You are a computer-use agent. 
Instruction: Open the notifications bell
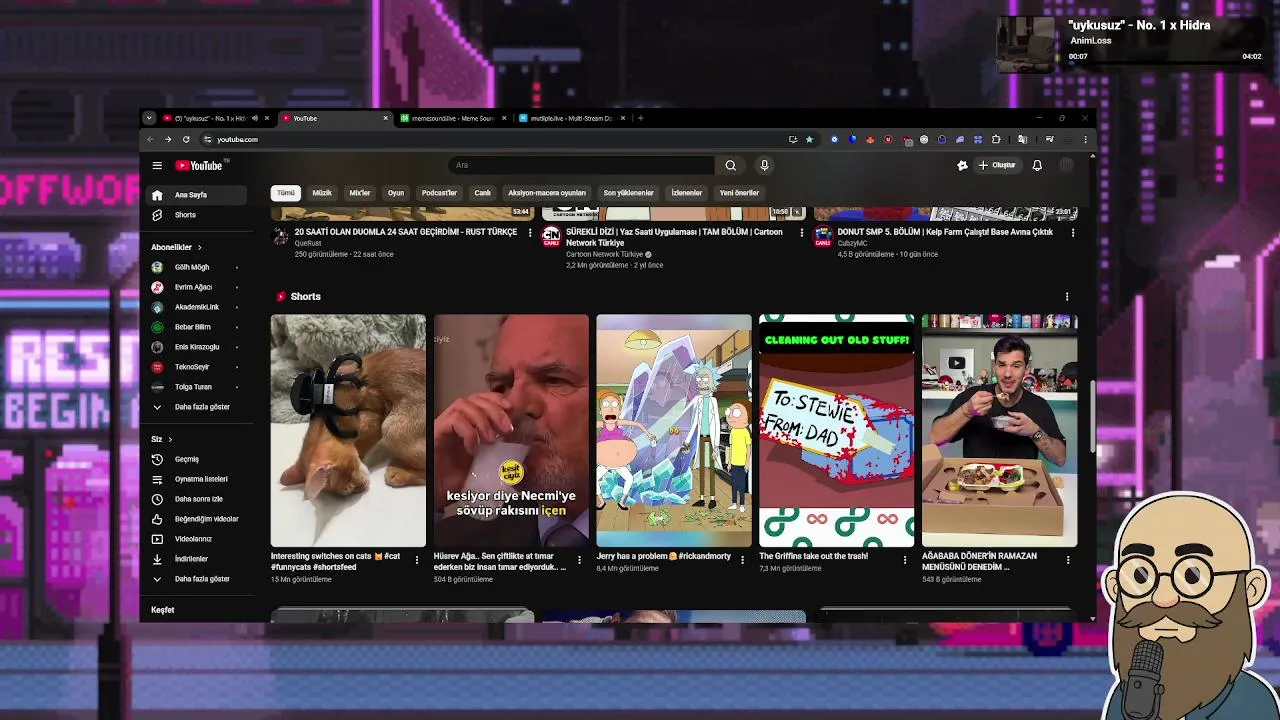pyautogui.click(x=1037, y=165)
